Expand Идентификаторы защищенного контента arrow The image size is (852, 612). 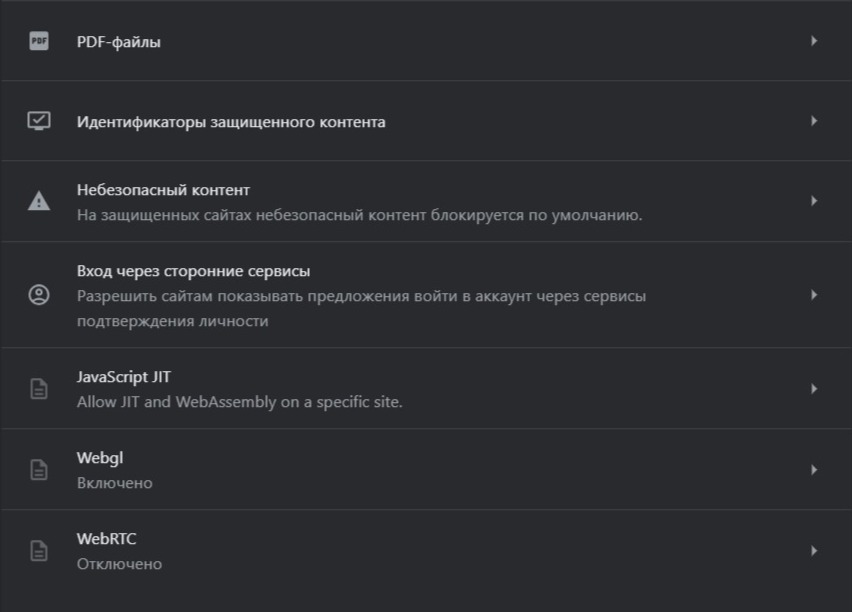(x=814, y=121)
